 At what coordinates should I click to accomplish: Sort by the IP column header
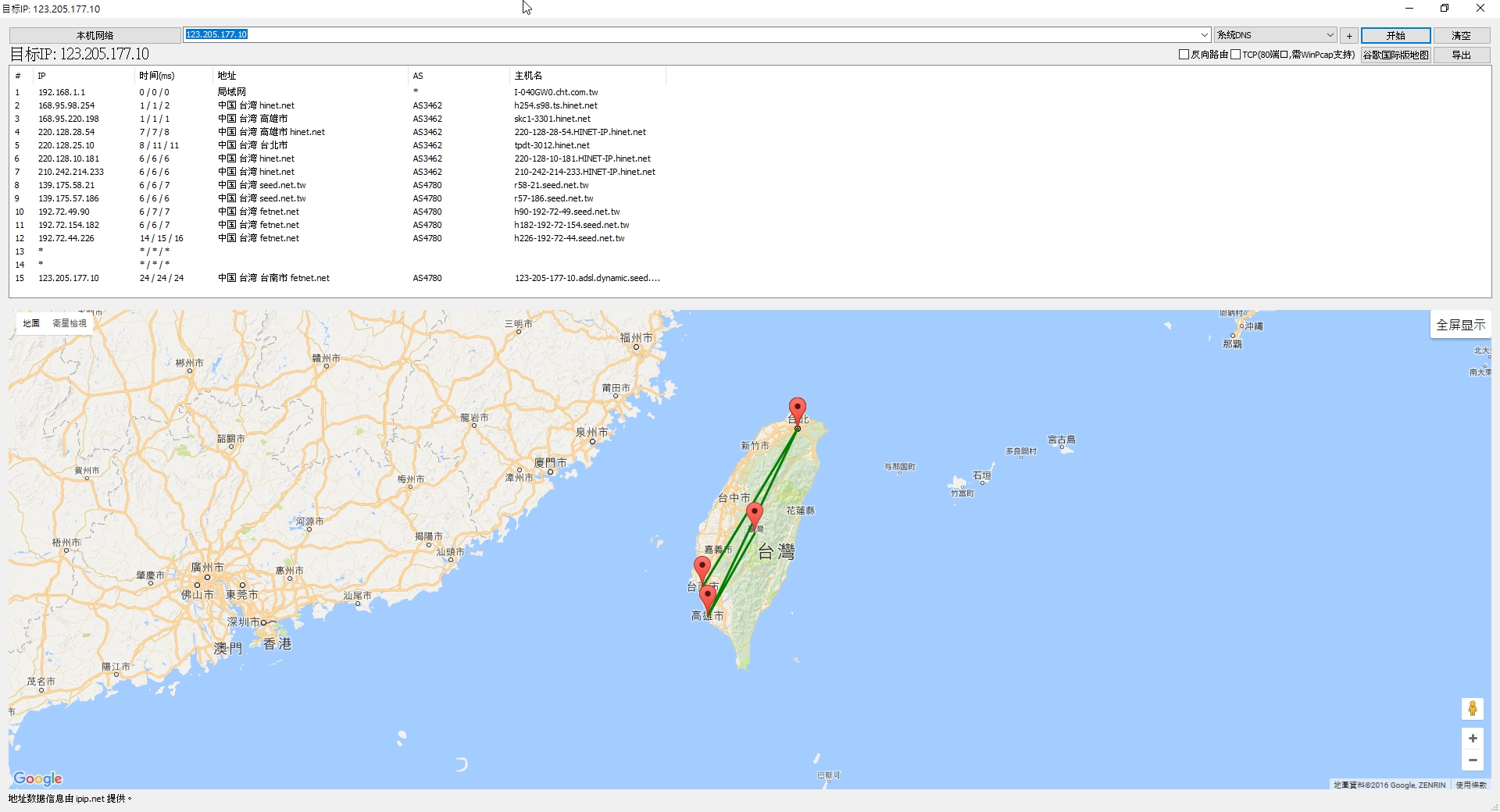[x=84, y=76]
